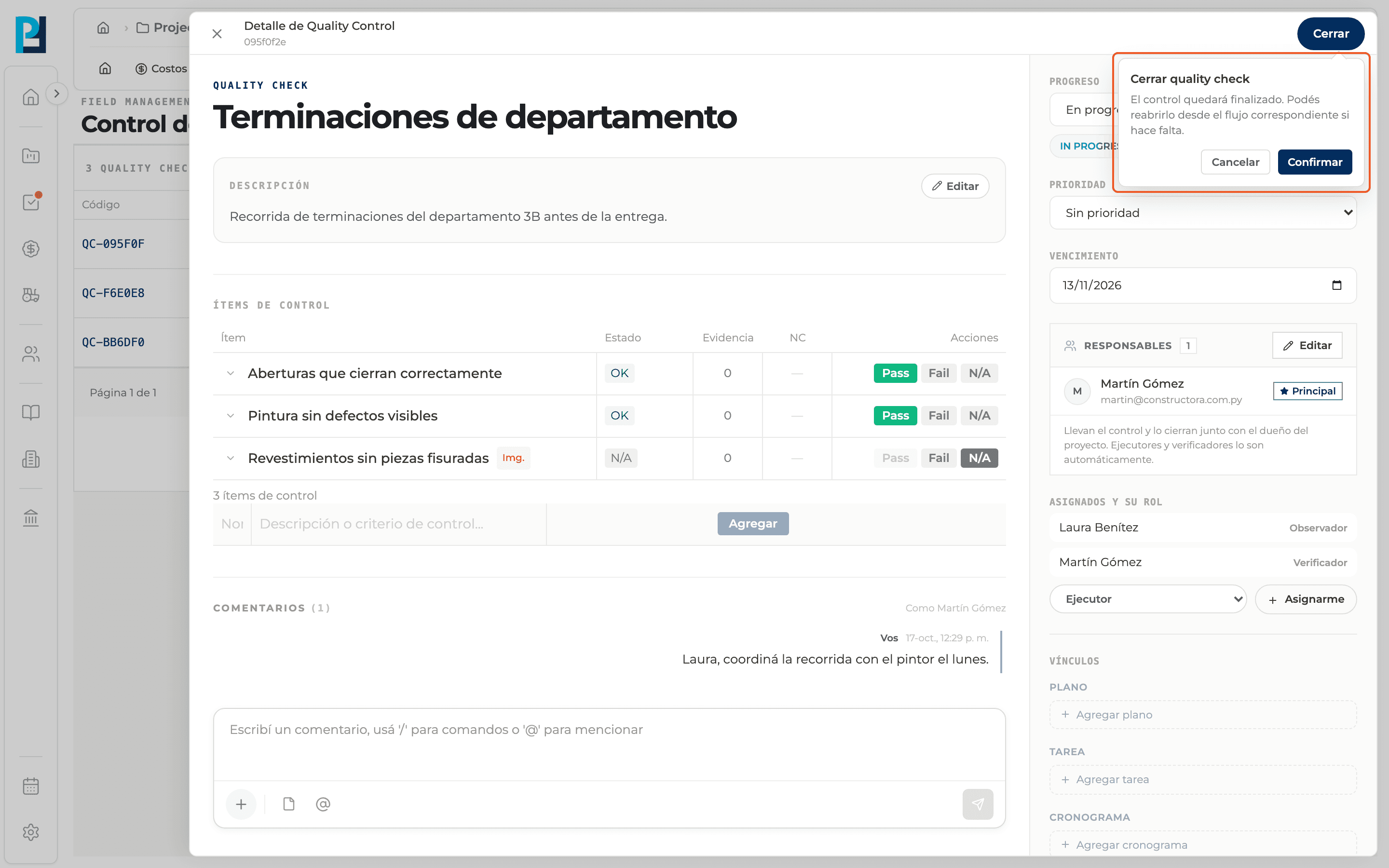Mark Revestimientos item as Fail

tap(939, 458)
